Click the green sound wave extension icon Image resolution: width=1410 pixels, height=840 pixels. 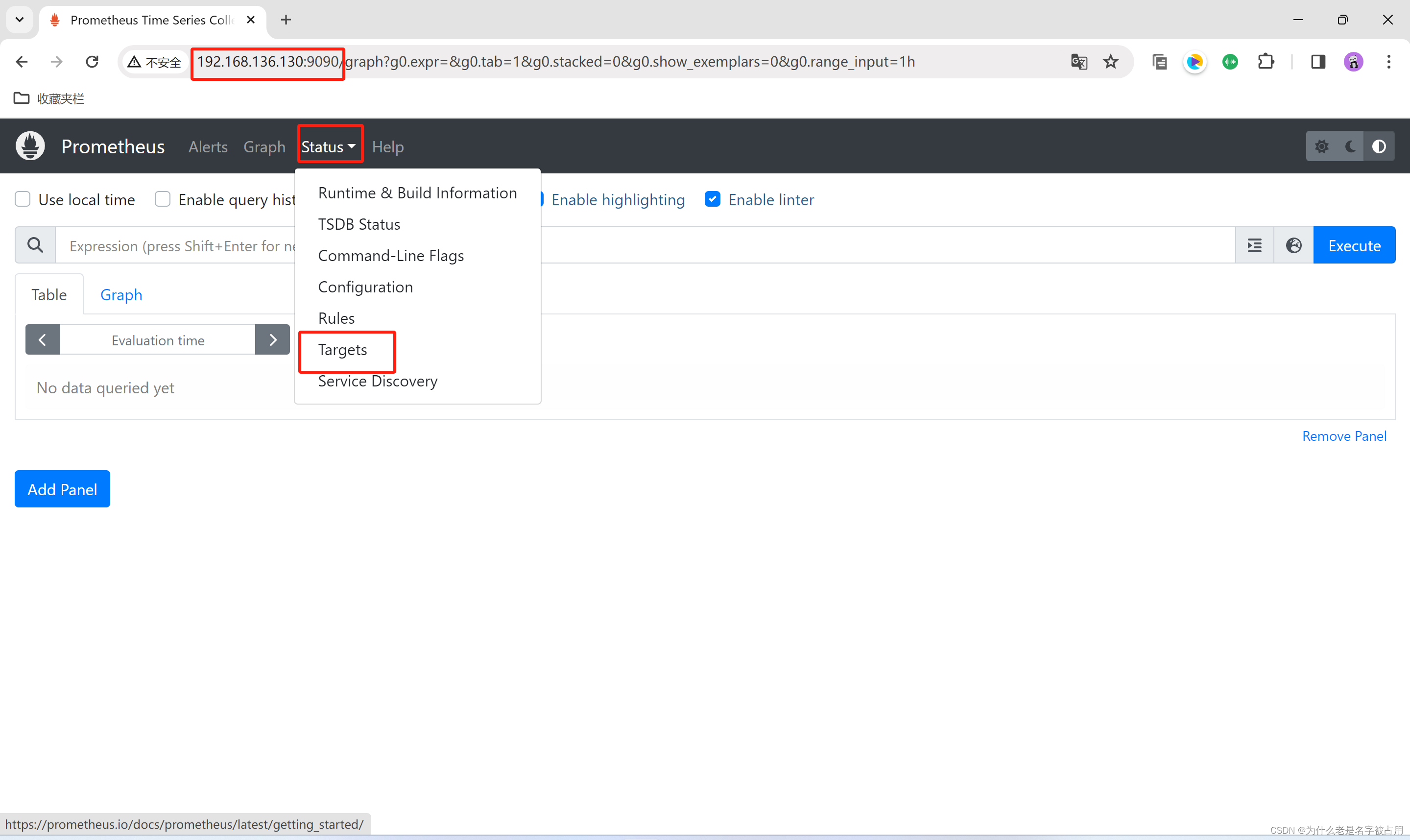(x=1230, y=62)
